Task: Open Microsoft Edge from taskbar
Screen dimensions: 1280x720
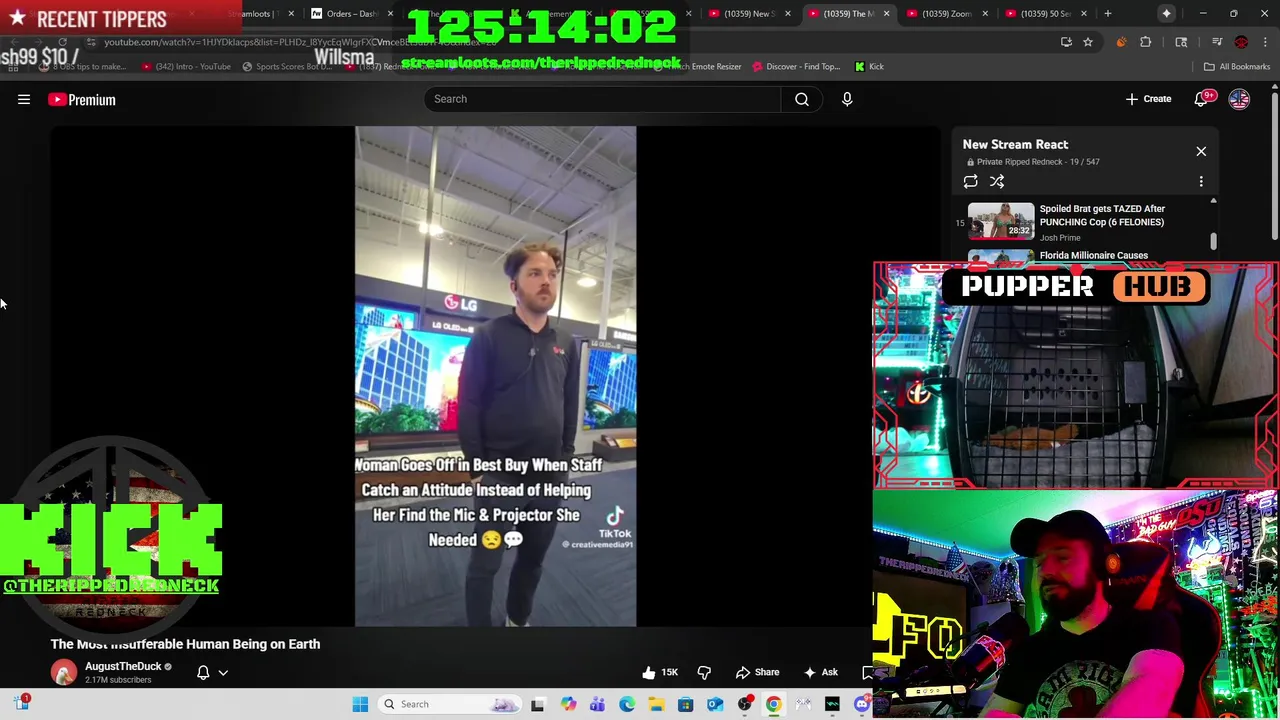Action: tap(627, 704)
